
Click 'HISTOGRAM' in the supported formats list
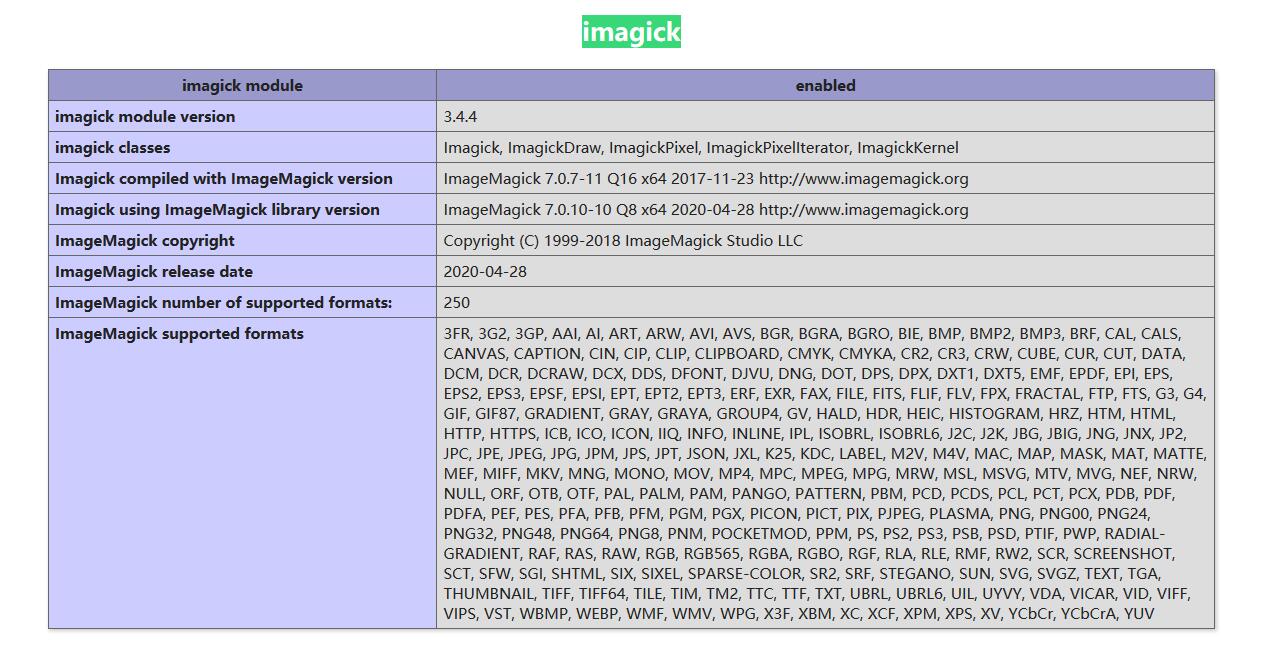[x=994, y=414]
